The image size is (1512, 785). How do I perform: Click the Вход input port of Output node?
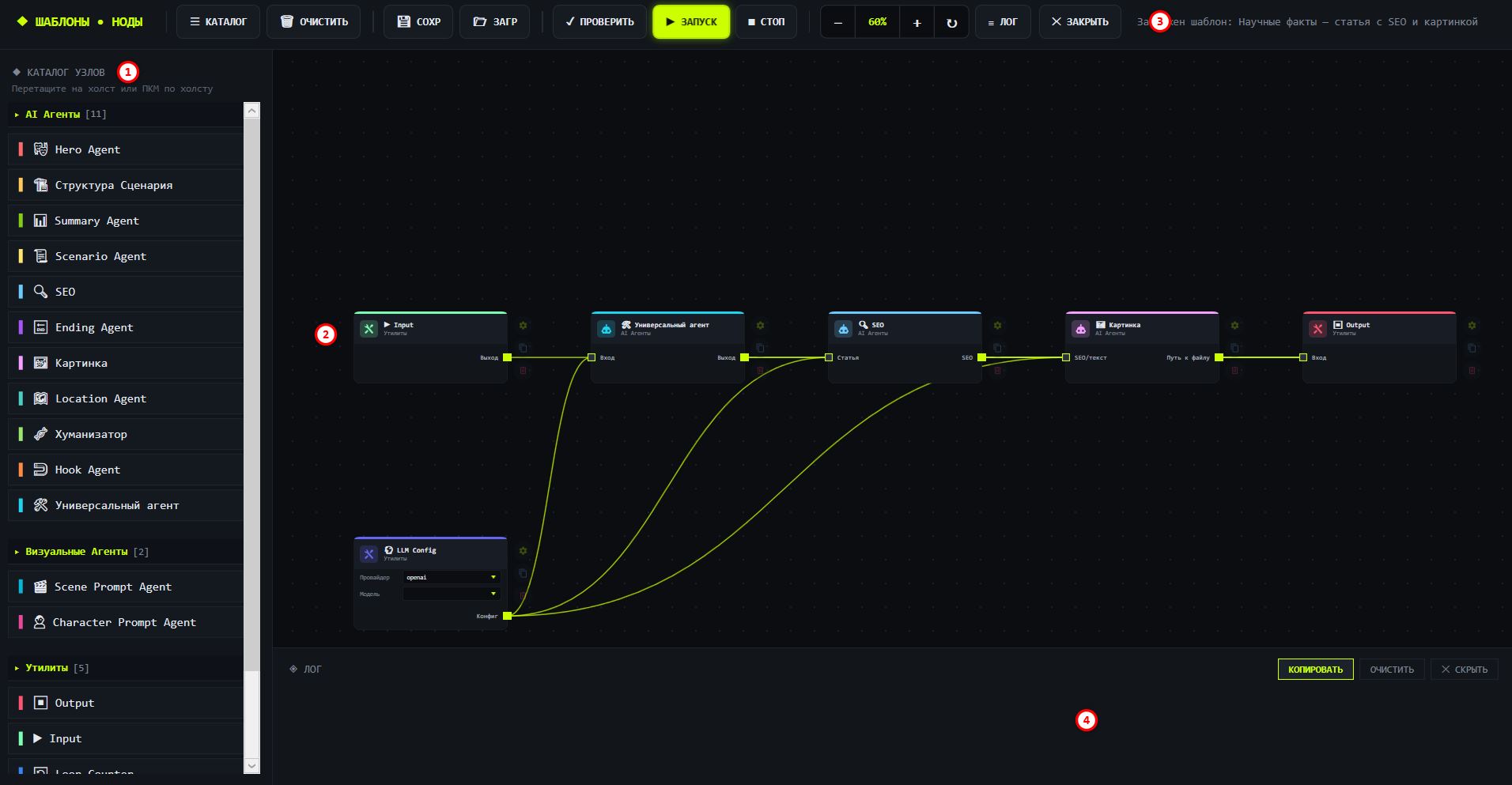click(1303, 357)
